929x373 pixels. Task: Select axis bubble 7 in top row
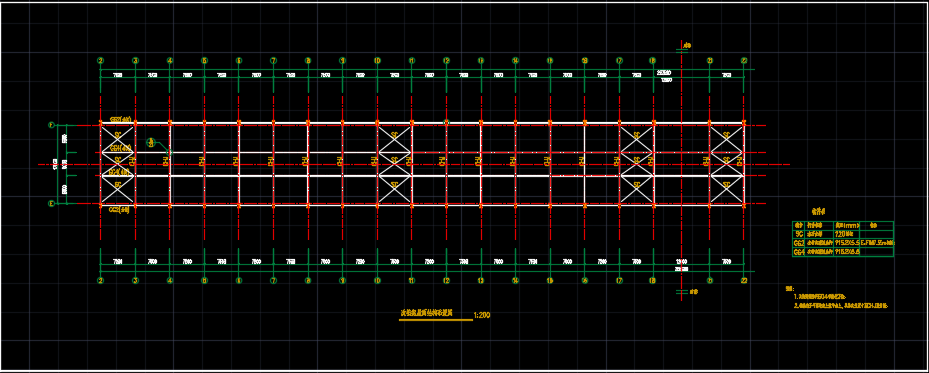(x=273, y=60)
